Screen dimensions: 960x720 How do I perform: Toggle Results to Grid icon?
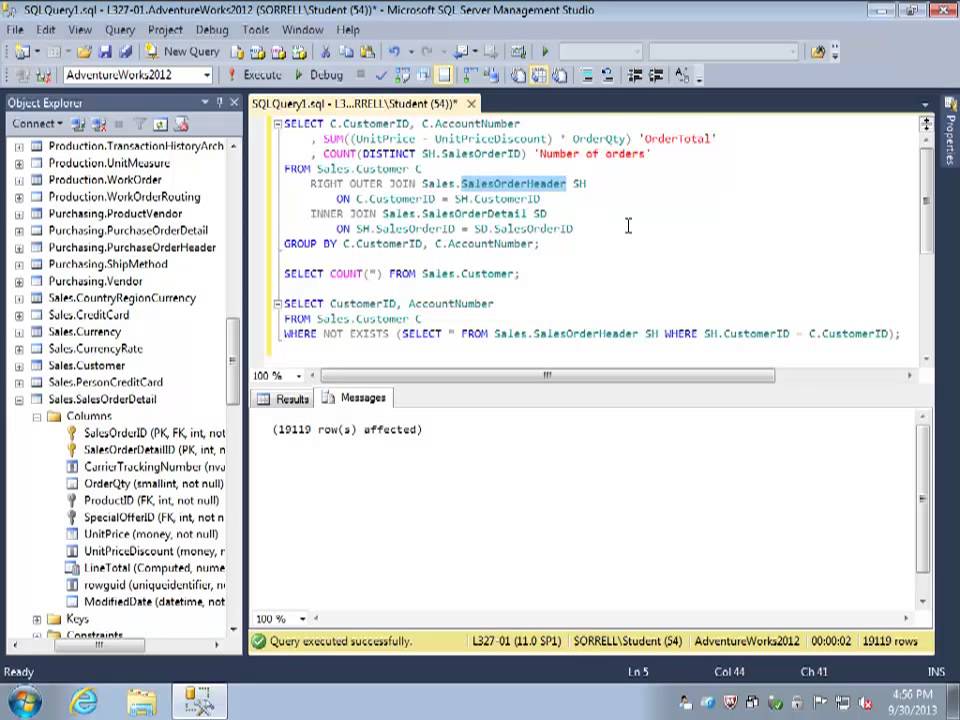[539, 75]
